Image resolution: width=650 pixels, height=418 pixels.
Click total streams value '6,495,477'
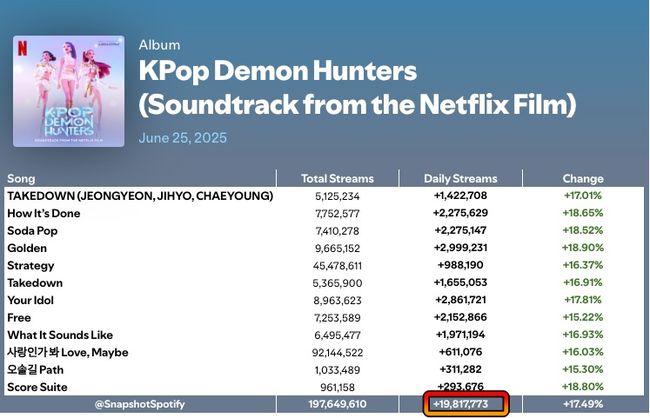click(337, 335)
